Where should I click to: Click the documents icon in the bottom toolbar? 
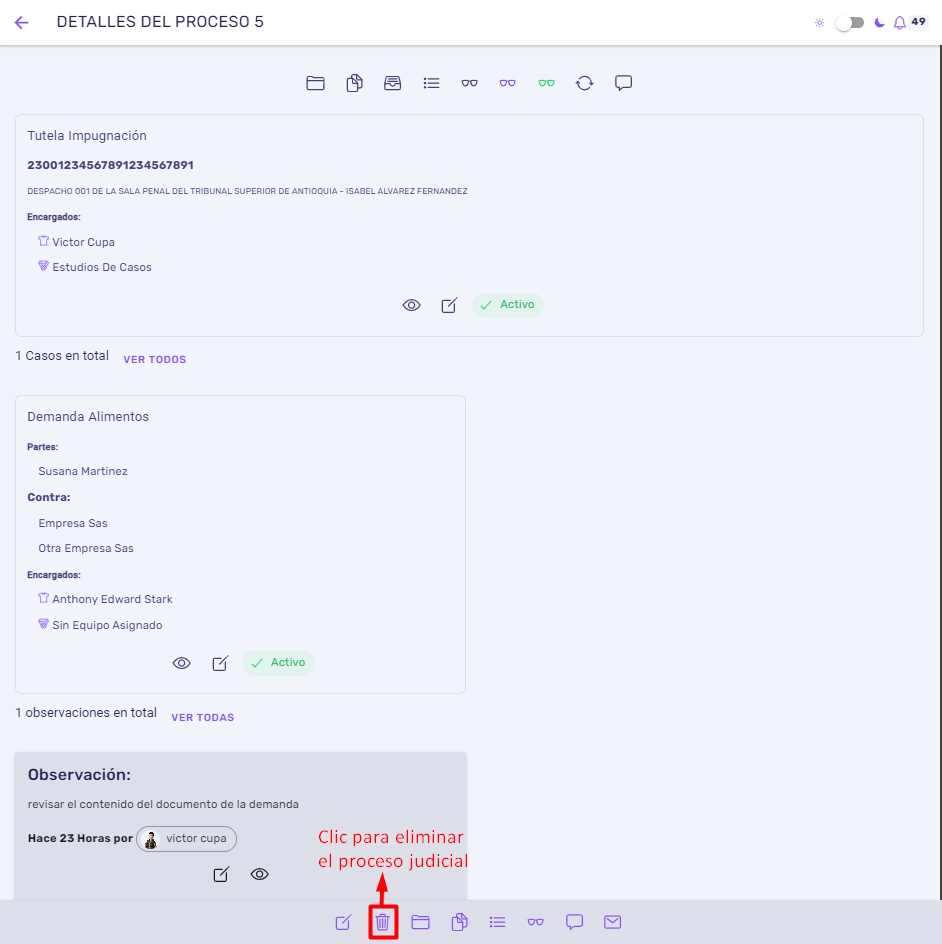(459, 922)
